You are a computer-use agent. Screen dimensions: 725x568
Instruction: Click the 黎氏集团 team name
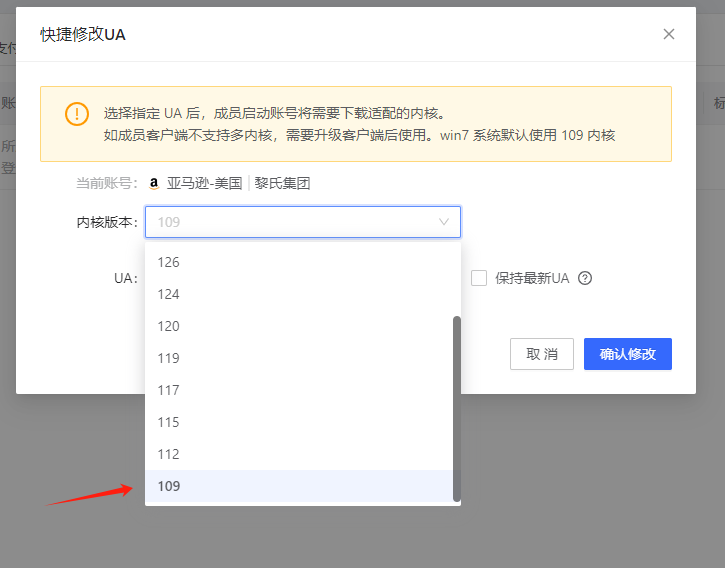click(x=282, y=184)
